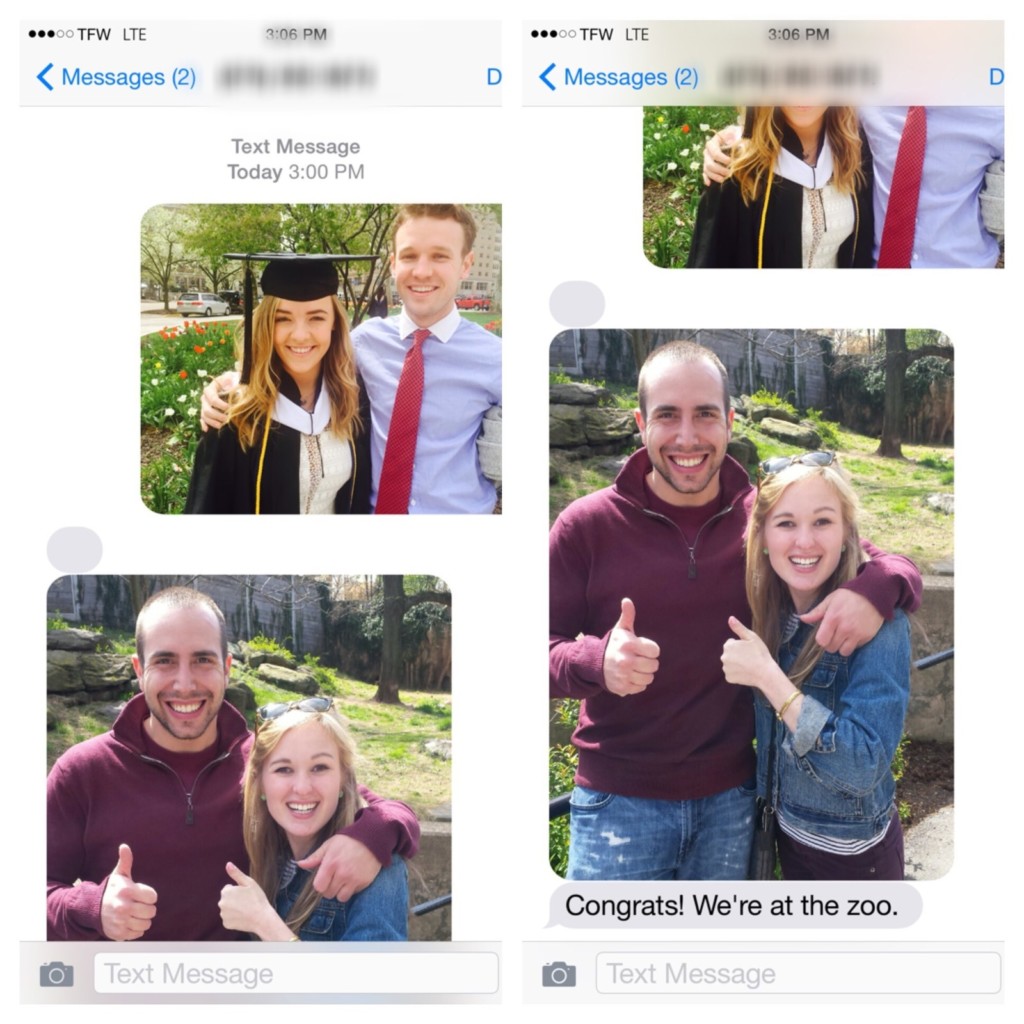
Task: Tap the camera icon in left screenshot
Action: tap(57, 974)
